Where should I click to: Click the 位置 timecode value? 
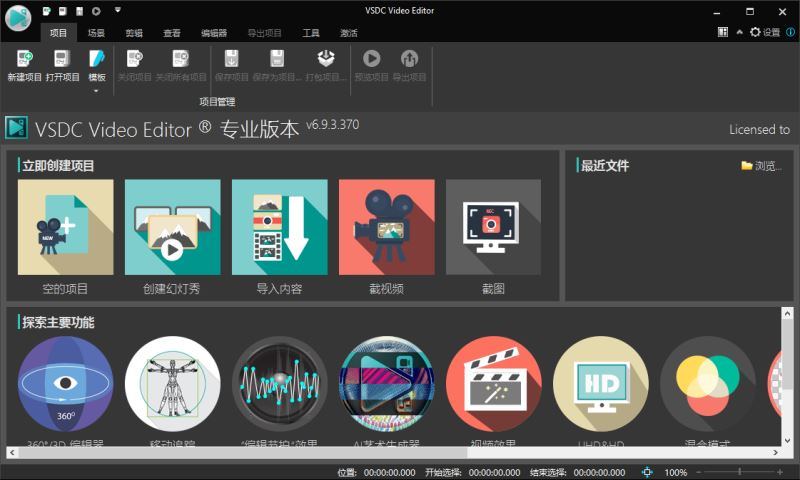pos(389,473)
